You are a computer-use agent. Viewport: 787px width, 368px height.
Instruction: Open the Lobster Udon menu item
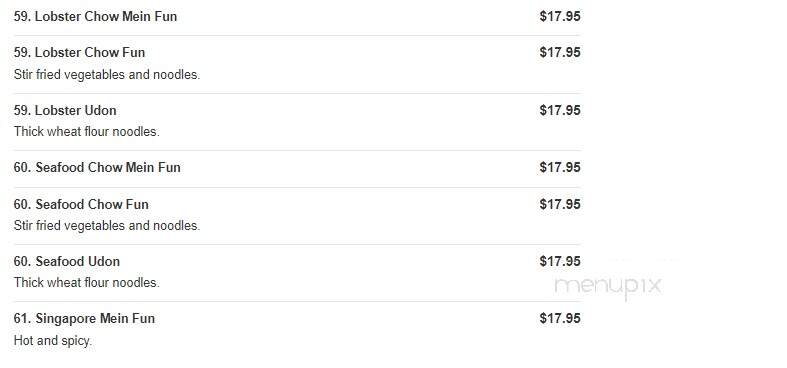coord(65,110)
